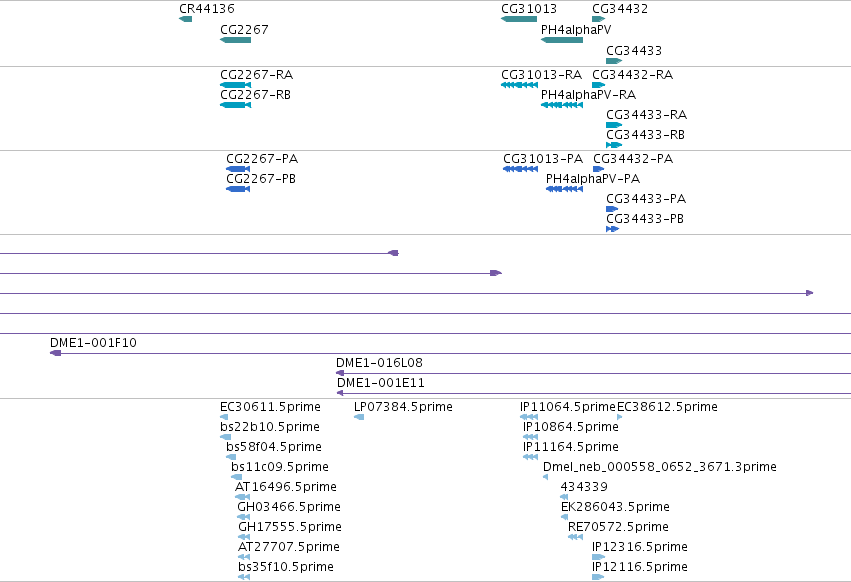This screenshot has height=582, width=851.
Task: Click the DME1-001F10 label text
Action: pos(93,343)
